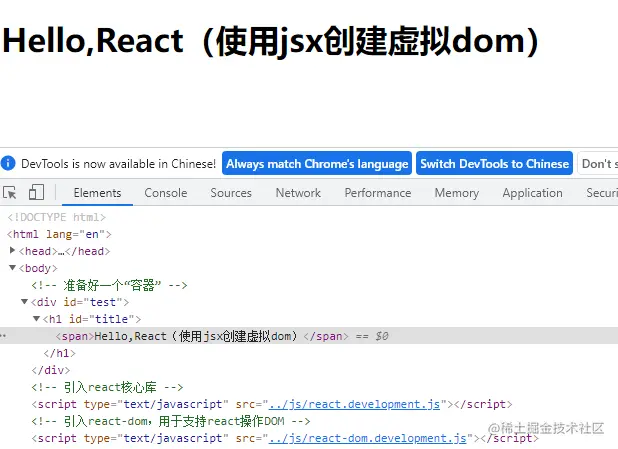
Task: Click the "title" id attribute value
Action: tap(112, 319)
